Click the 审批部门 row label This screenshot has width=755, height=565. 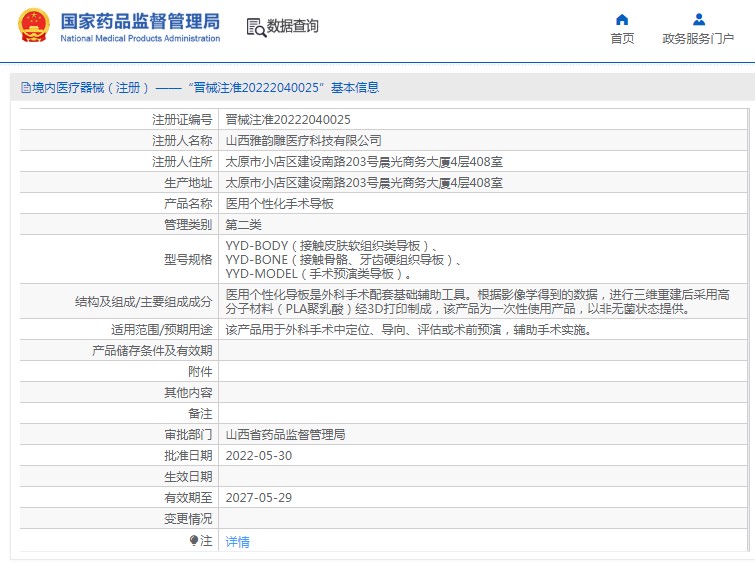[188, 435]
